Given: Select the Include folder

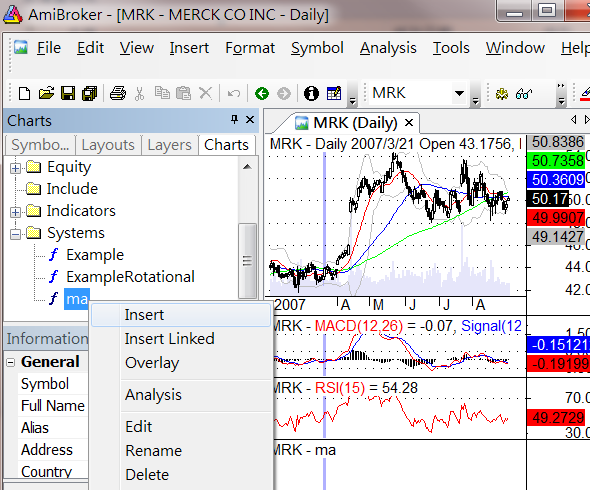Looking at the screenshot, I should 72,189.
